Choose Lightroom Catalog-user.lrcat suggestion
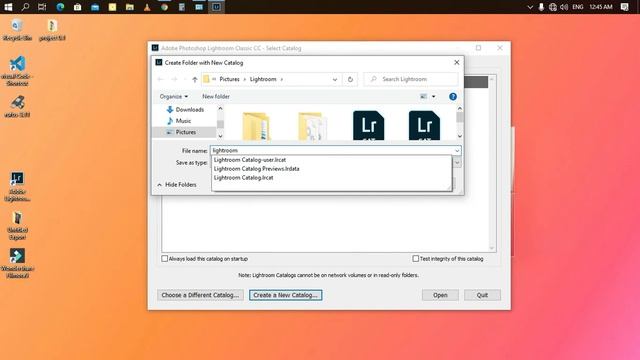The image size is (640, 360). coord(250,160)
